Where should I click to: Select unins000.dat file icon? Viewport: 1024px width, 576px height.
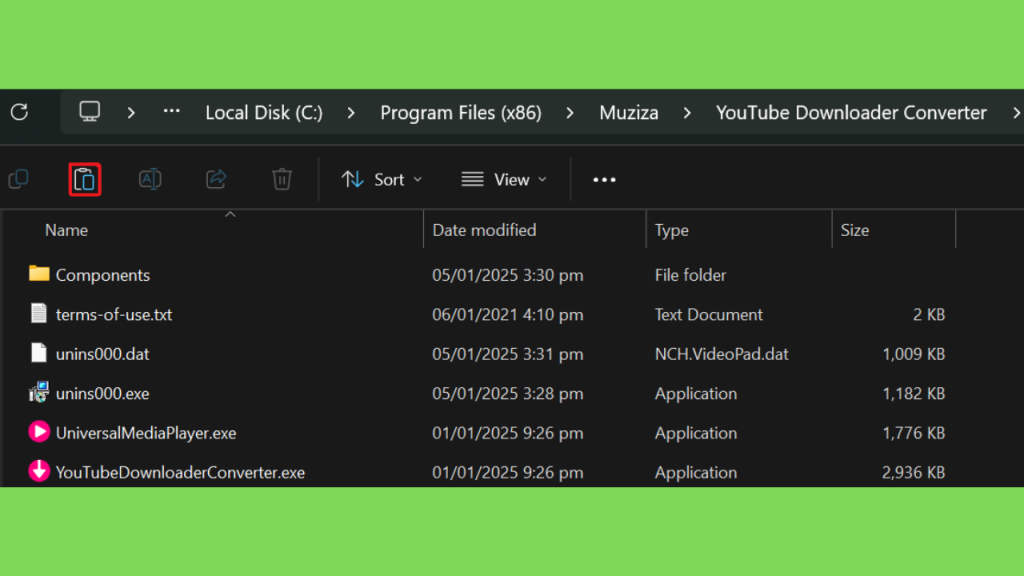pyautogui.click(x=39, y=353)
